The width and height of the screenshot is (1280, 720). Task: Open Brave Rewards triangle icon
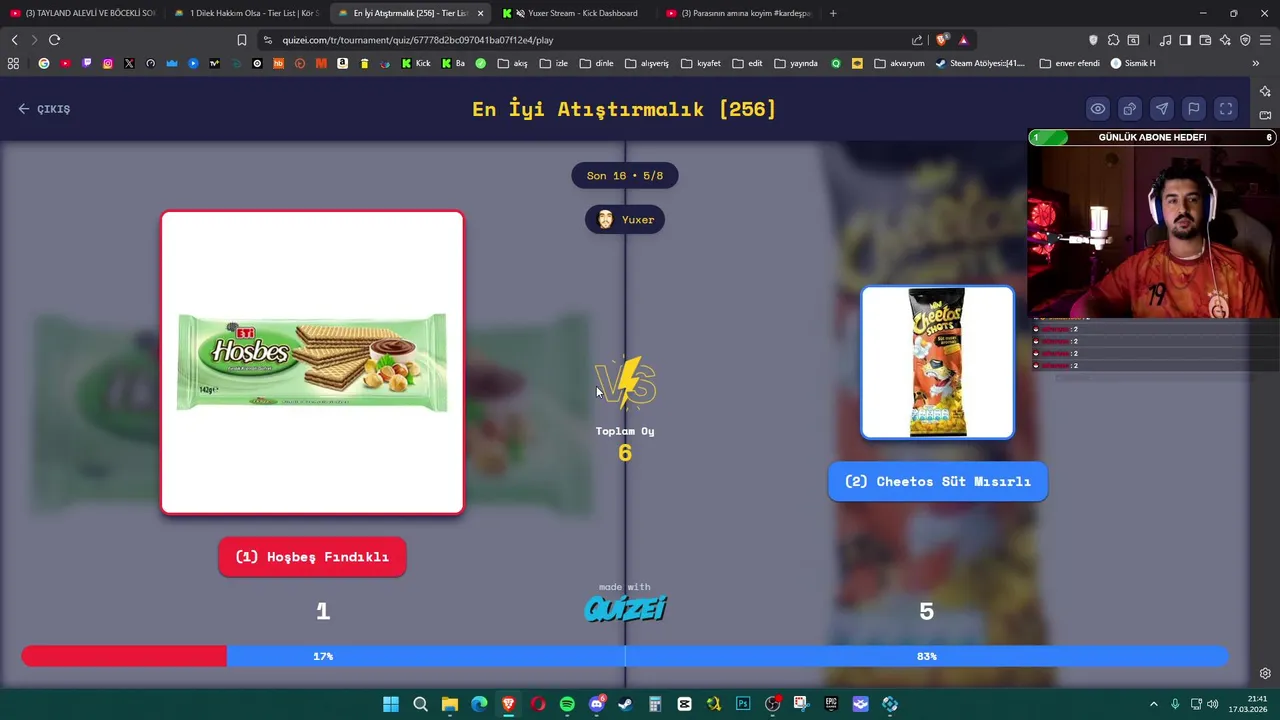click(x=963, y=40)
